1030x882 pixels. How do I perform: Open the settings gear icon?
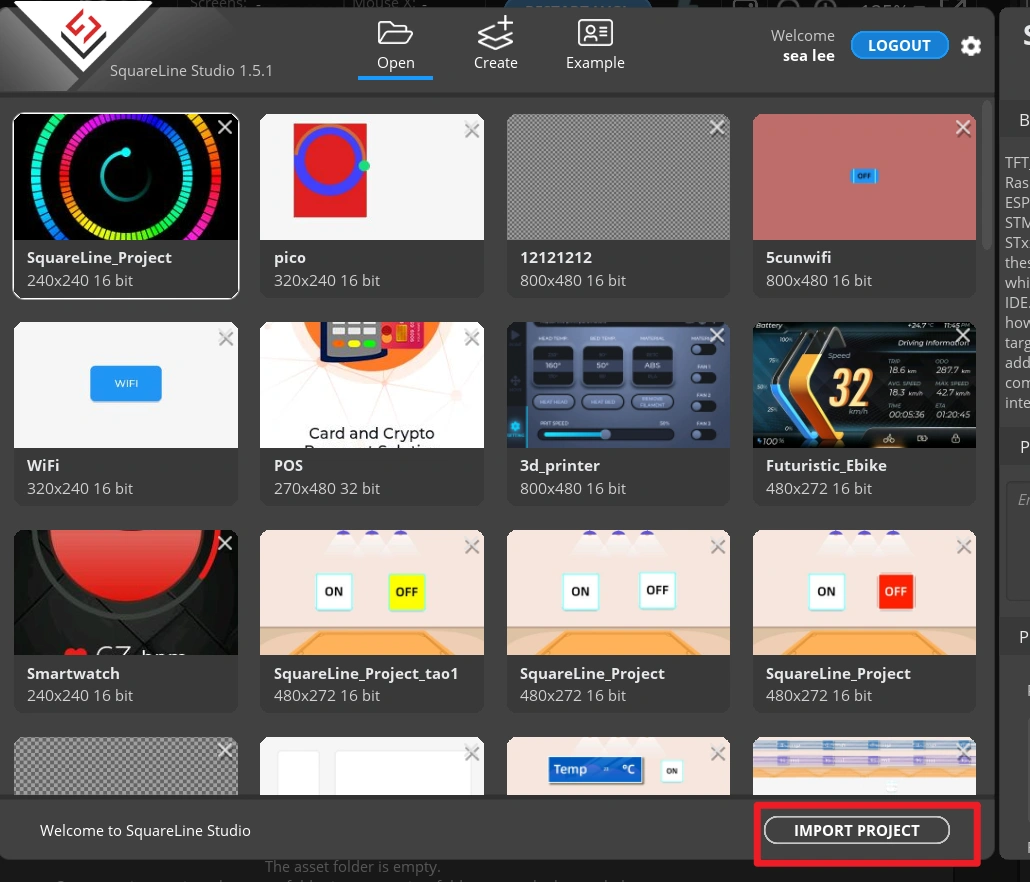[x=971, y=46]
